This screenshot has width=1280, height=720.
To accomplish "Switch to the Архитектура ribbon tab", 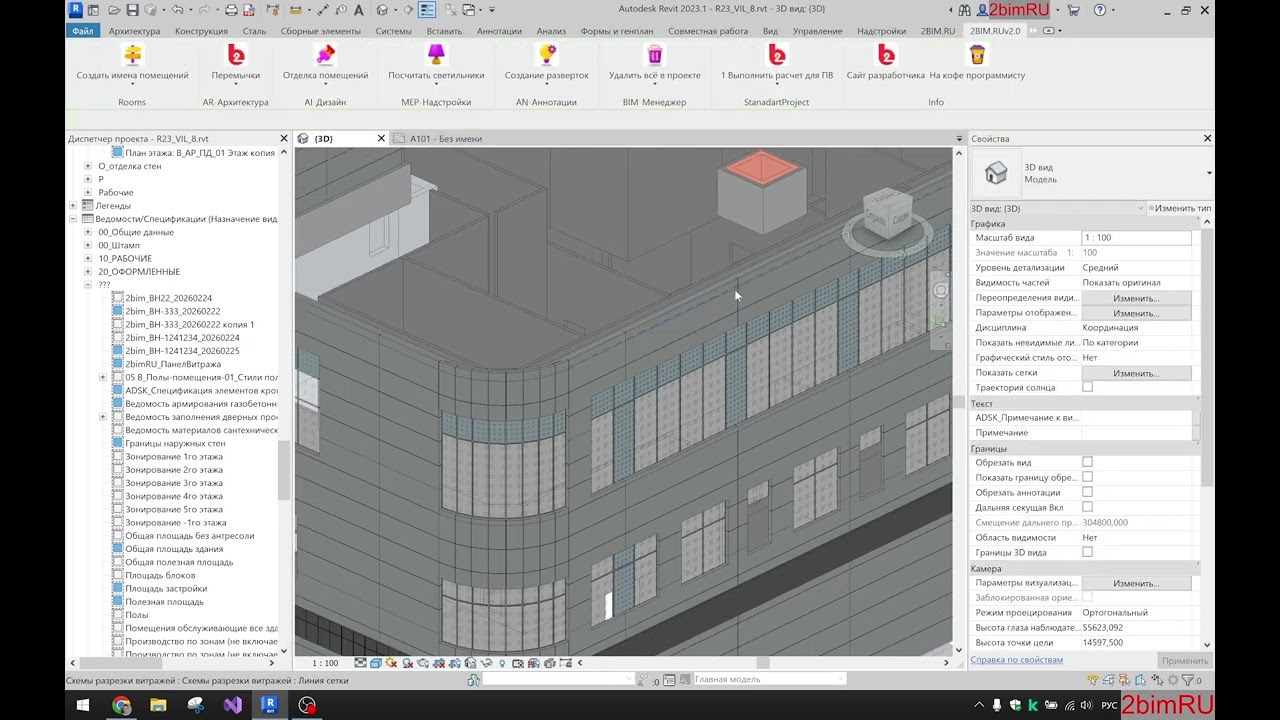I will point(134,31).
